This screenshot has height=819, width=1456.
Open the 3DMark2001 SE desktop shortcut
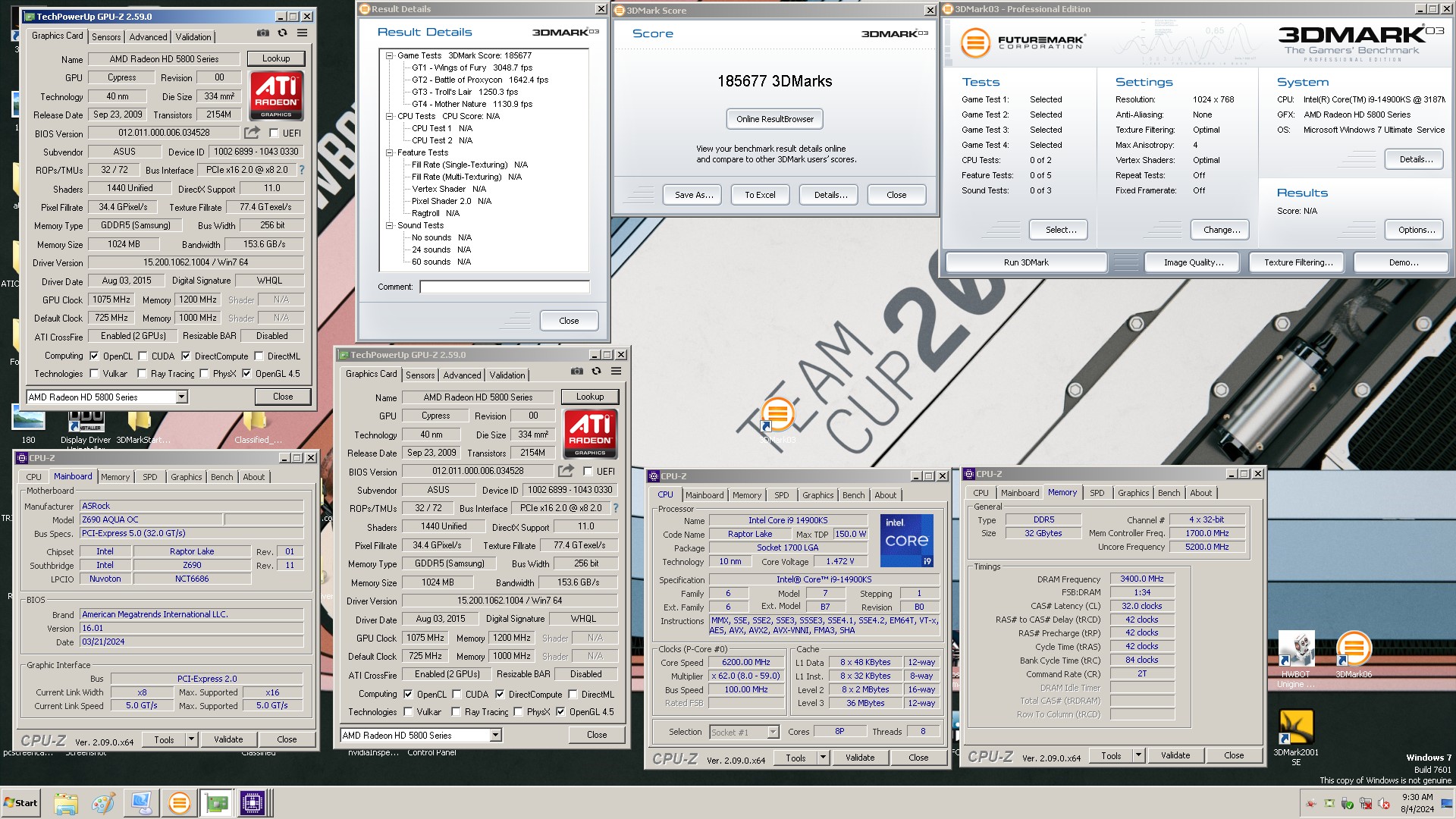(1296, 738)
